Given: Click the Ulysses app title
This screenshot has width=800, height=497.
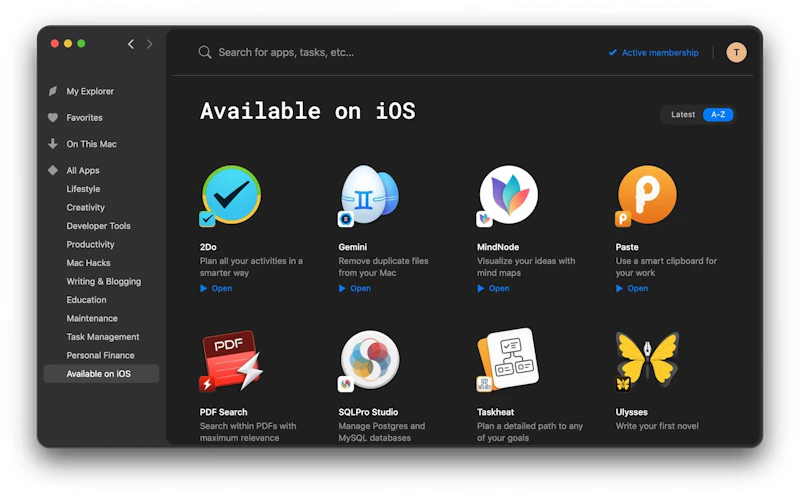Looking at the screenshot, I should click(x=632, y=412).
